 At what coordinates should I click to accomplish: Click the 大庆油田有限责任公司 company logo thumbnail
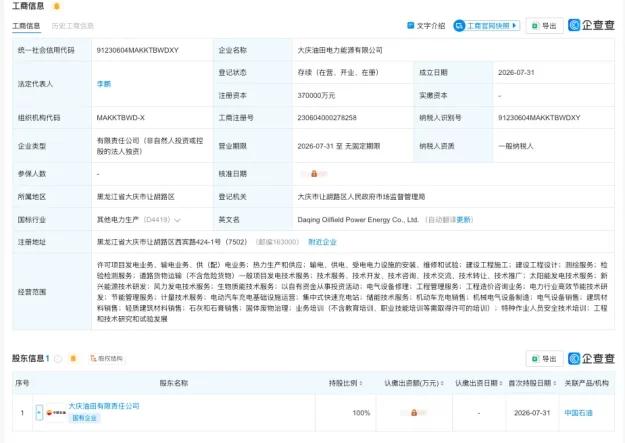click(x=56, y=413)
